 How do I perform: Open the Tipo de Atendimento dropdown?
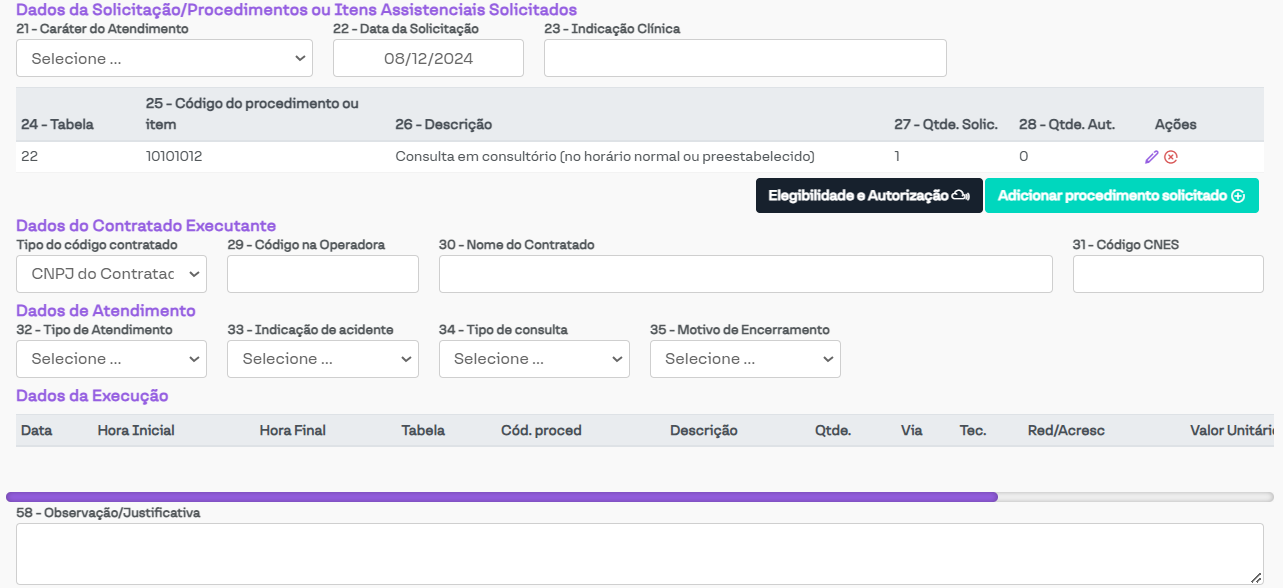click(111, 359)
